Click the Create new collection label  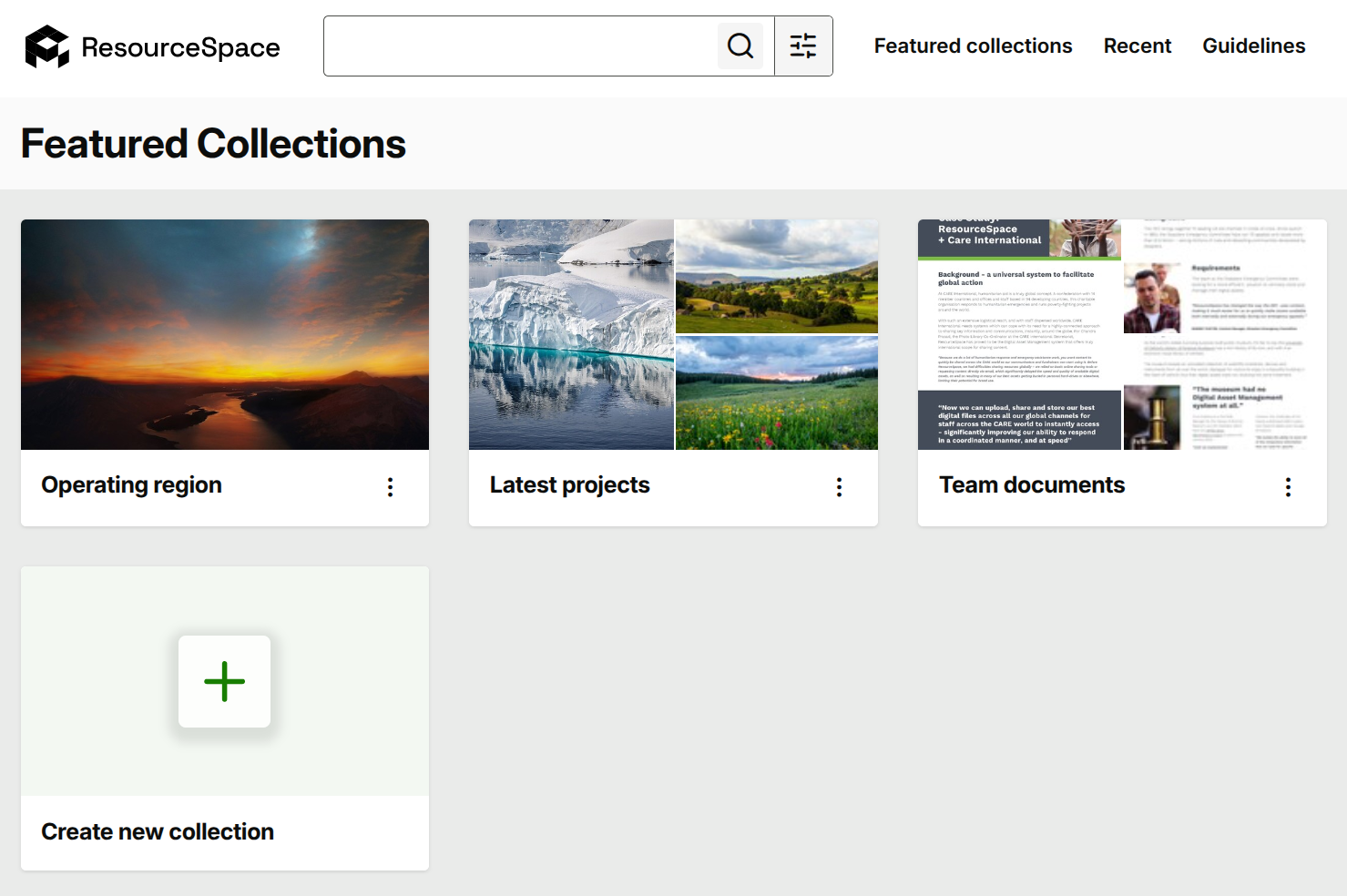click(158, 832)
